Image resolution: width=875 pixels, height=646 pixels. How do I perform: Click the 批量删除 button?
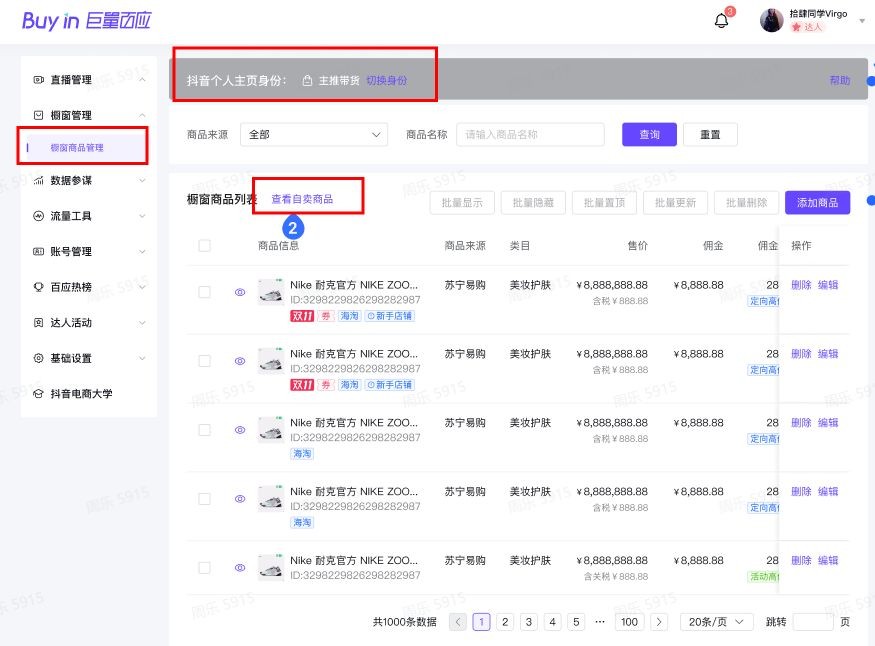[747, 203]
